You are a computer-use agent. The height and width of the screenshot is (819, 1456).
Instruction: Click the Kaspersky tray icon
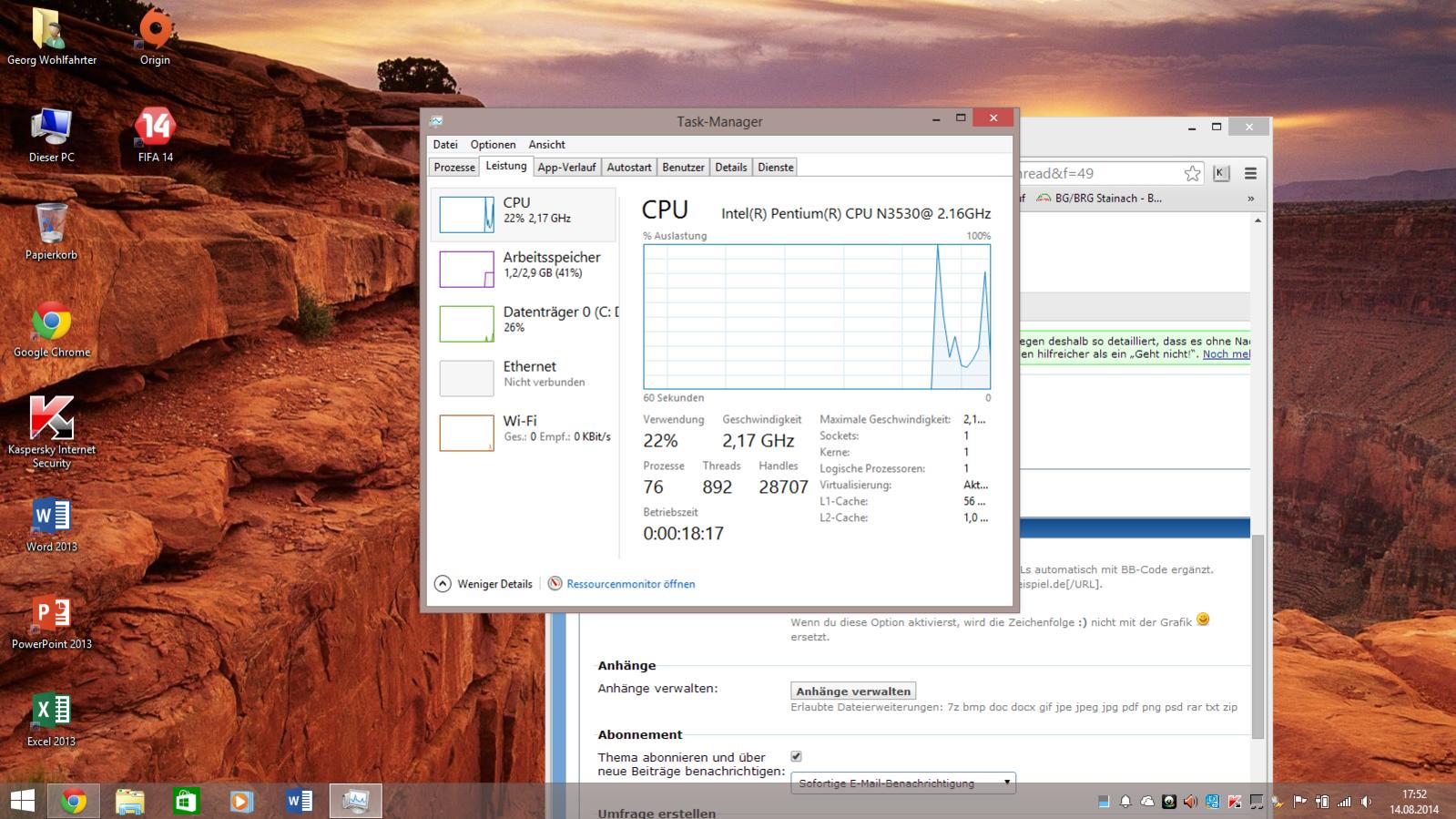tap(1235, 802)
